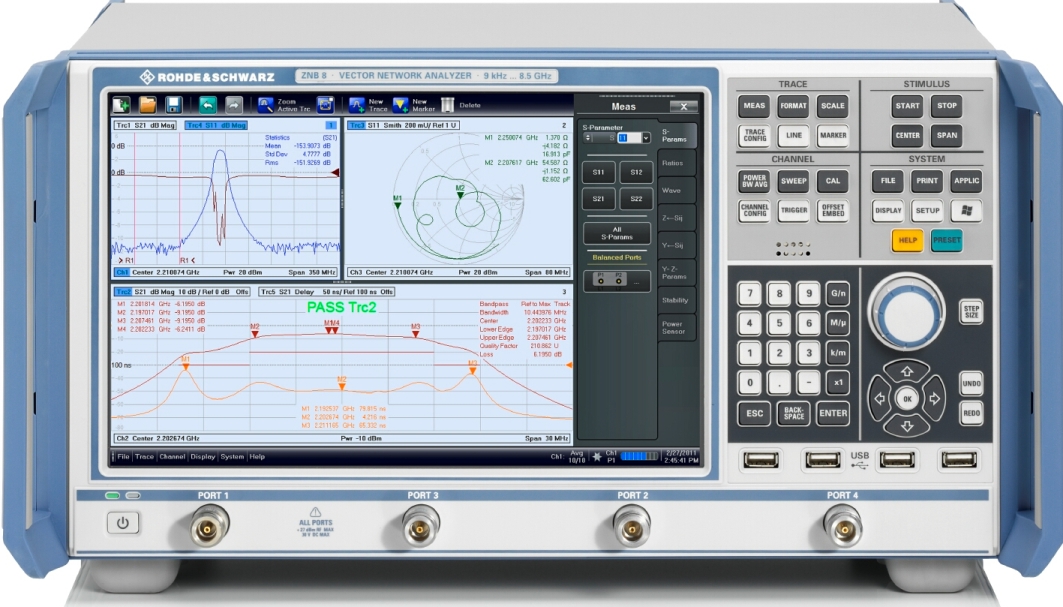Close the Meas panel
Image resolution: width=1063 pixels, height=607 pixels.
pos(683,106)
